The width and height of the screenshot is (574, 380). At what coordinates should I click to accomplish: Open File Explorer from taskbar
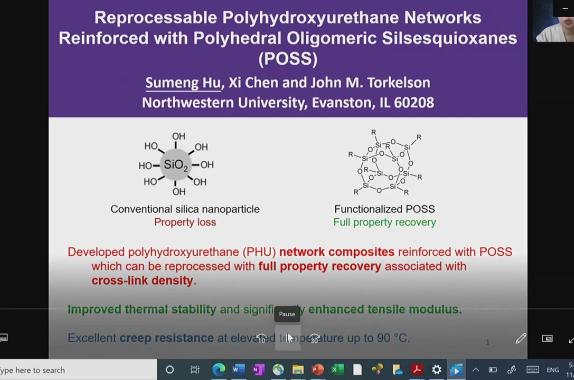click(x=298, y=370)
